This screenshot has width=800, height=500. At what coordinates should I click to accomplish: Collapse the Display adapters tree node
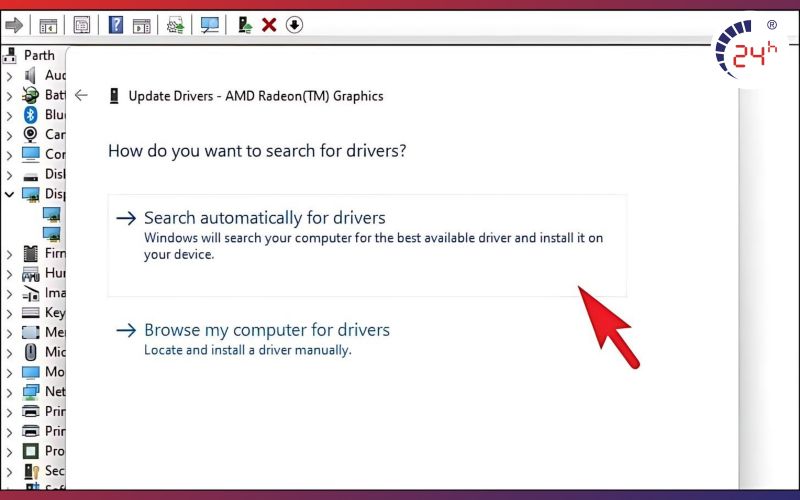(x=10, y=194)
